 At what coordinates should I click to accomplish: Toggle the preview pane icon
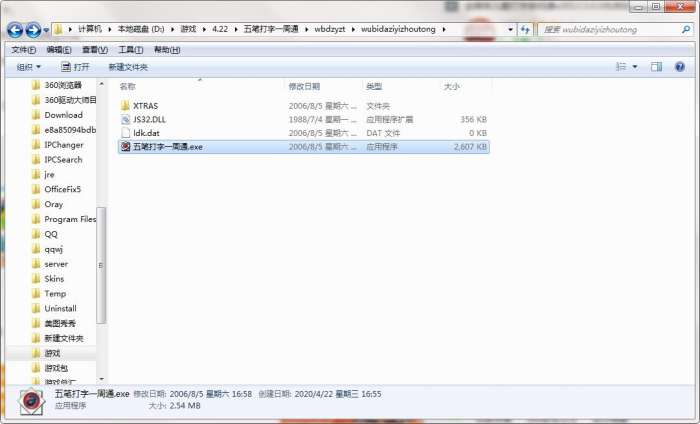tap(656, 67)
